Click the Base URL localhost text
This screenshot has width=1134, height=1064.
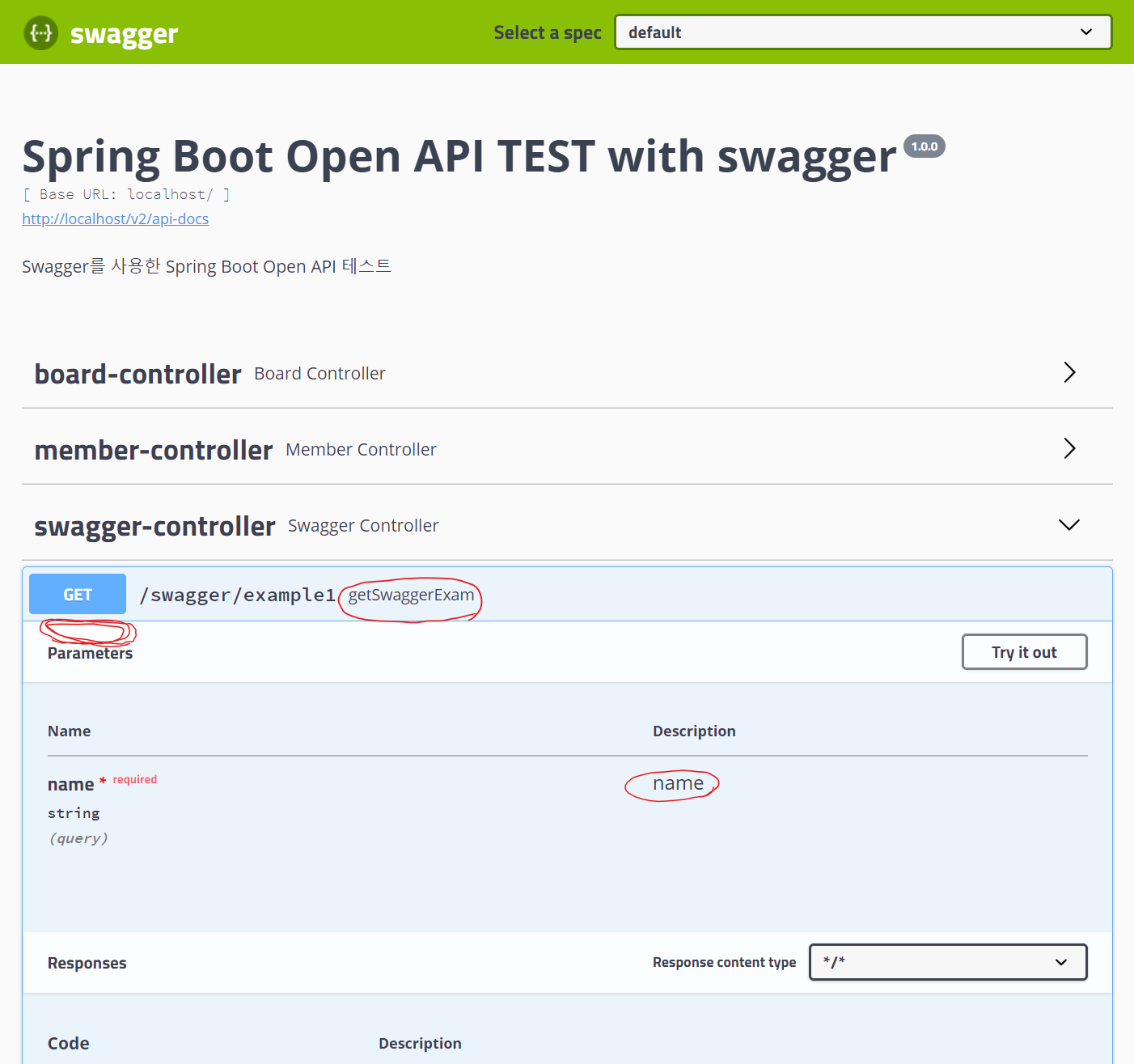(x=126, y=194)
